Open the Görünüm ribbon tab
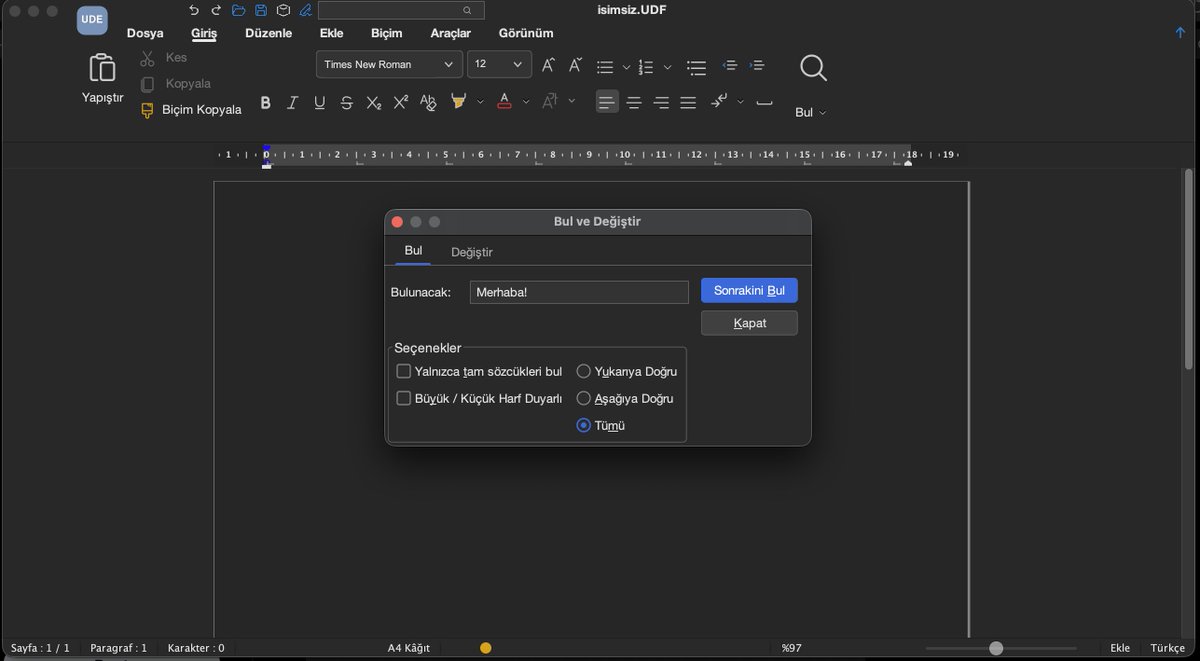Image resolution: width=1200 pixels, height=661 pixels. pyautogui.click(x=526, y=33)
